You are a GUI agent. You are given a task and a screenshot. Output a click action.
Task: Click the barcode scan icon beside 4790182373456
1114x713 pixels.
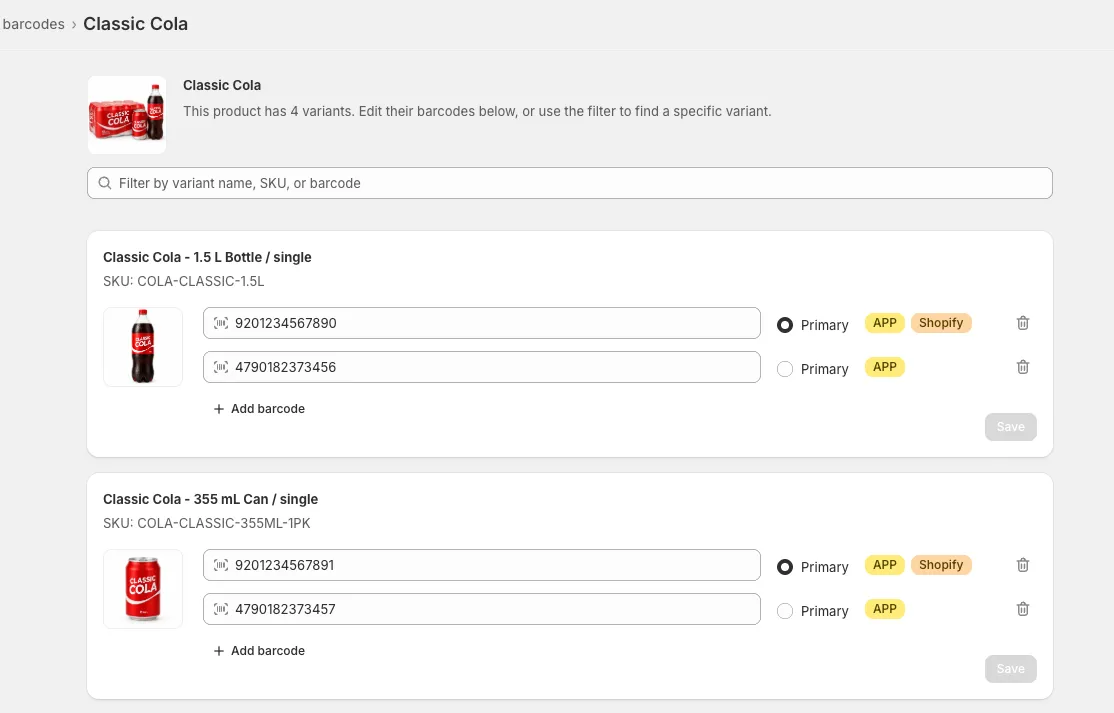click(221, 367)
